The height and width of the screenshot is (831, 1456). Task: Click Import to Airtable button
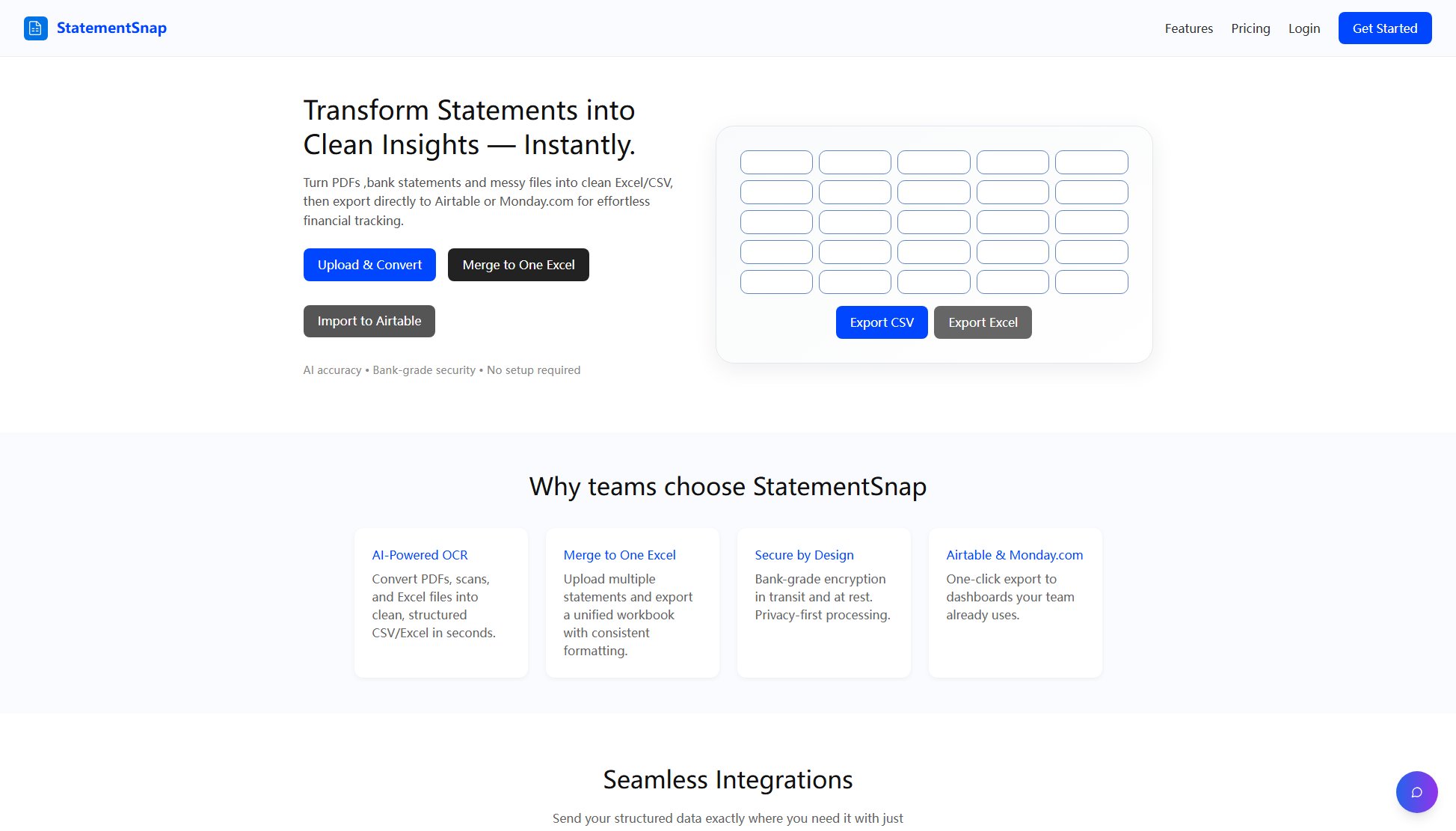(x=369, y=321)
